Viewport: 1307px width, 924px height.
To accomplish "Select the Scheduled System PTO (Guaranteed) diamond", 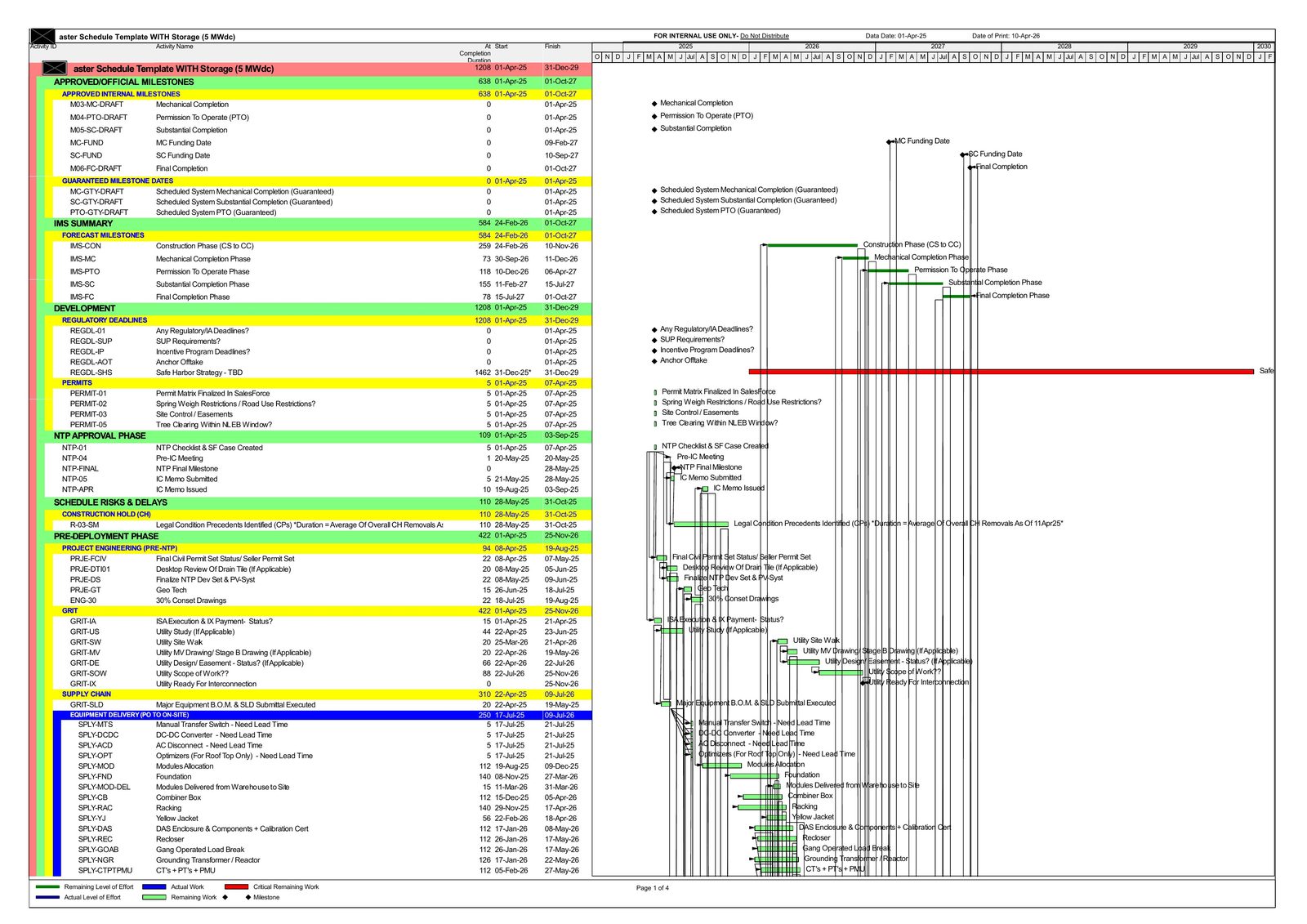I will 653,210.
